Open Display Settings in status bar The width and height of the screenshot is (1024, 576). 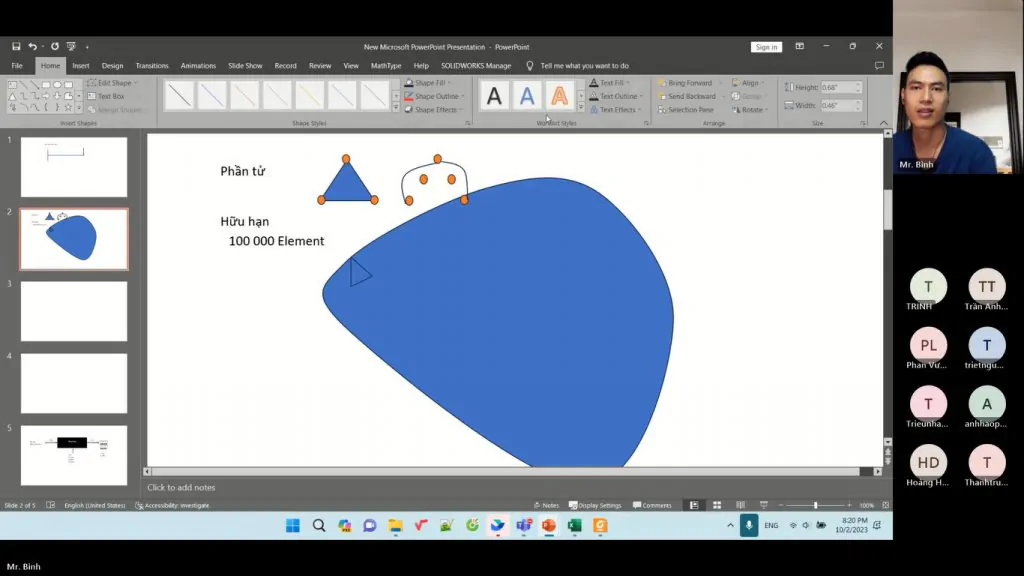[x=595, y=505]
